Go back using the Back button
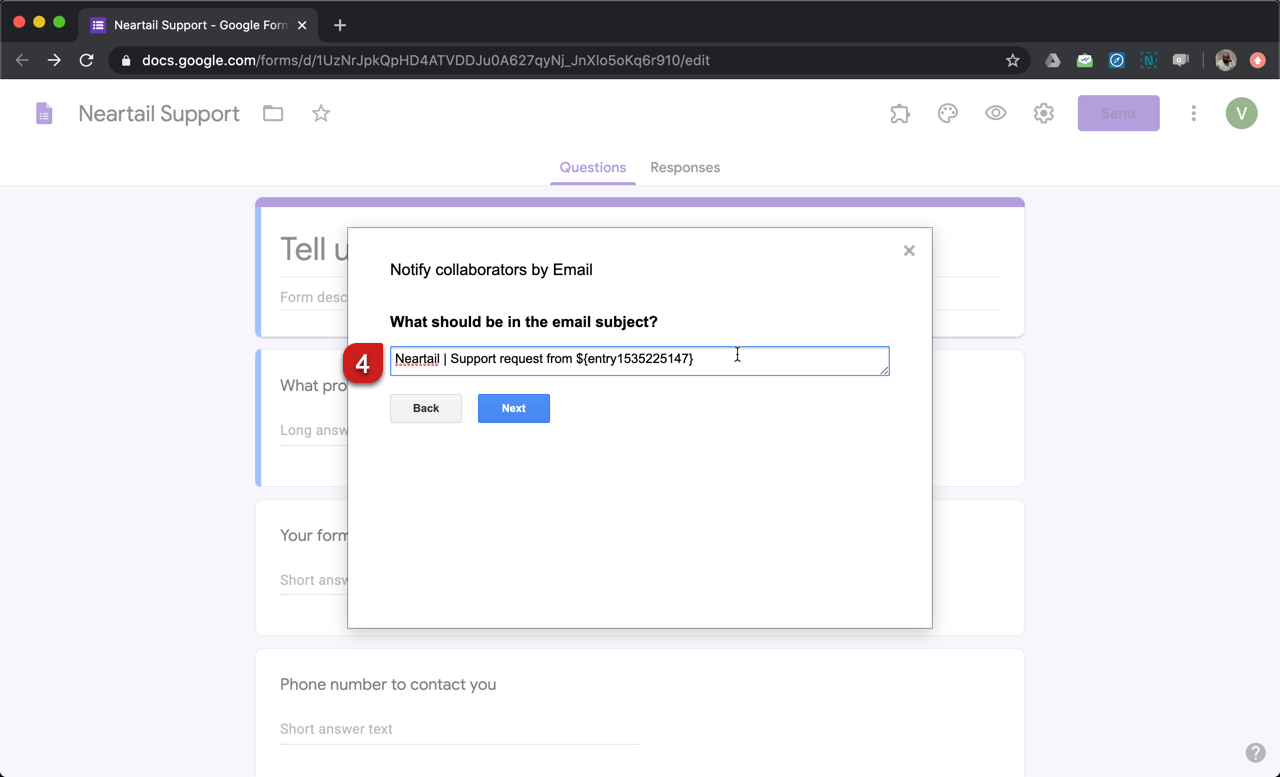Viewport: 1280px width, 777px height. coord(425,408)
